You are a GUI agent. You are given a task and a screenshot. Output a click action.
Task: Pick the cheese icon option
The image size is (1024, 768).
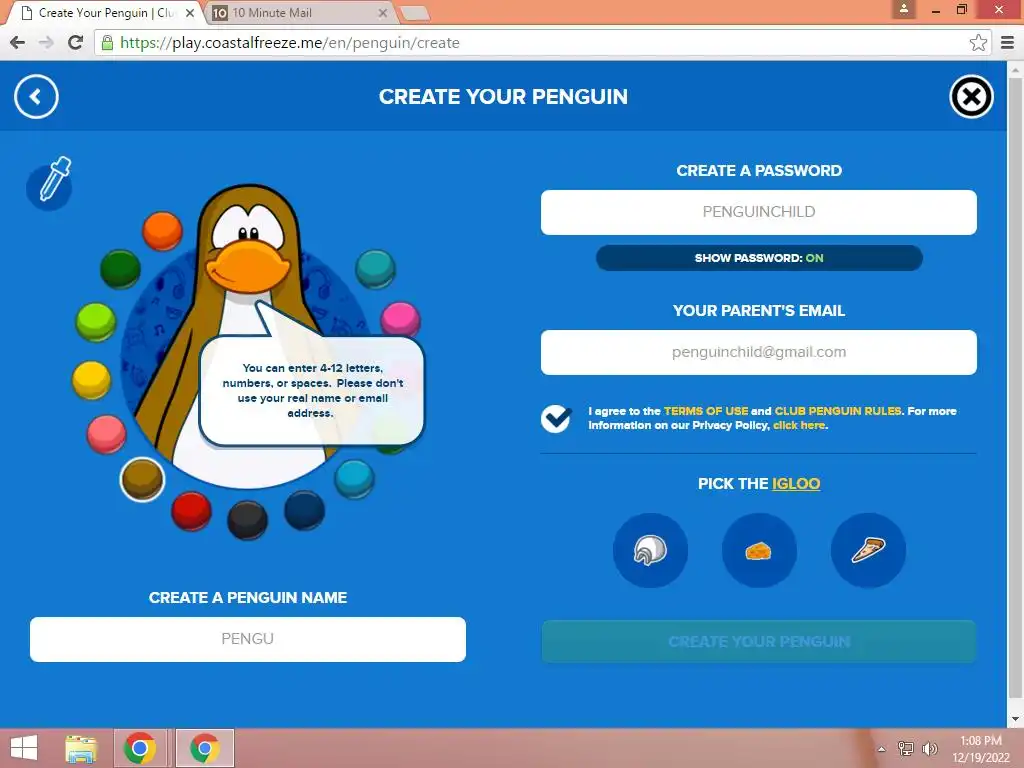coord(759,550)
